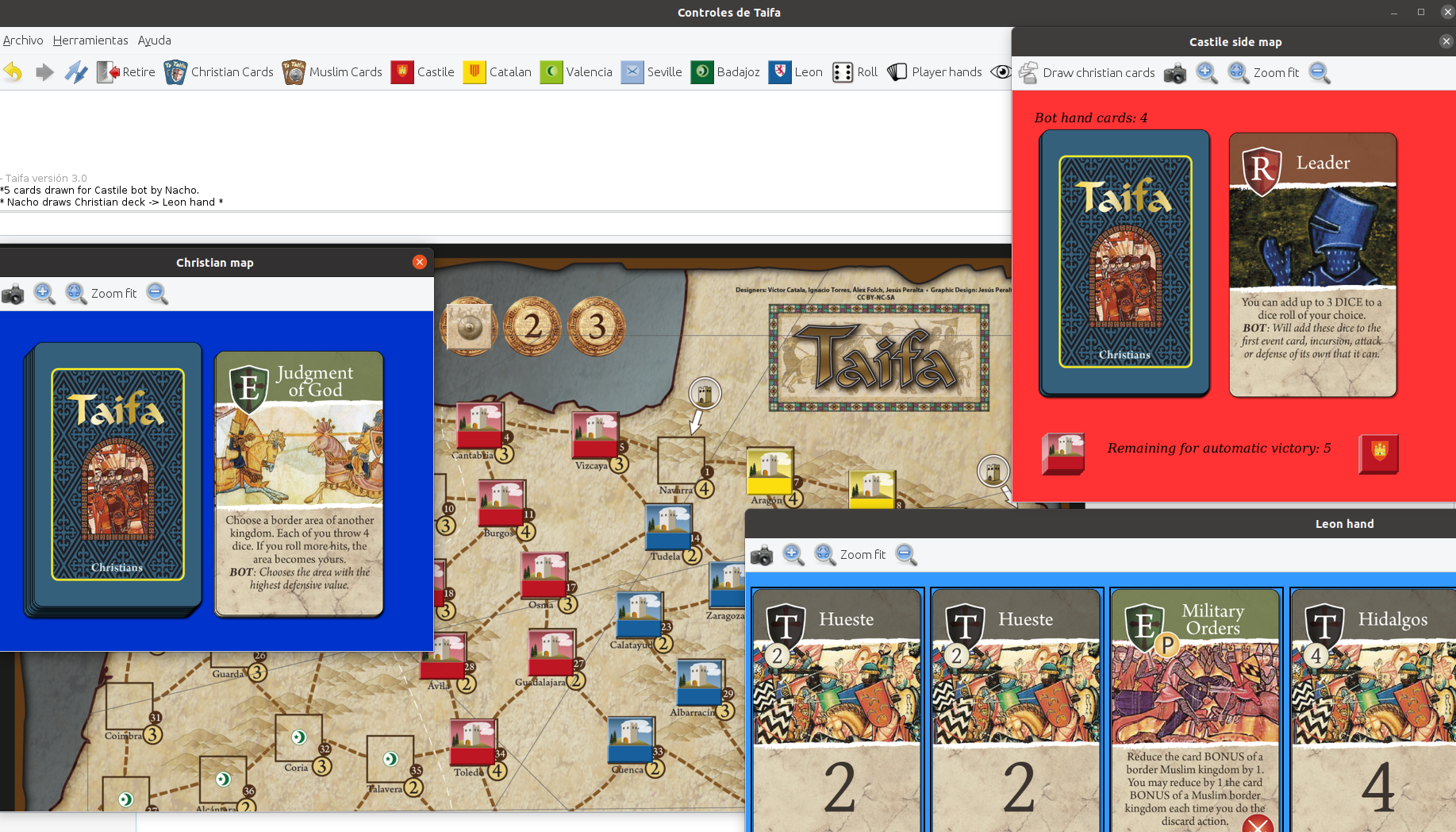The image size is (1456, 832).
Task: Click Christians draw deck in Christian map
Action: click(113, 480)
